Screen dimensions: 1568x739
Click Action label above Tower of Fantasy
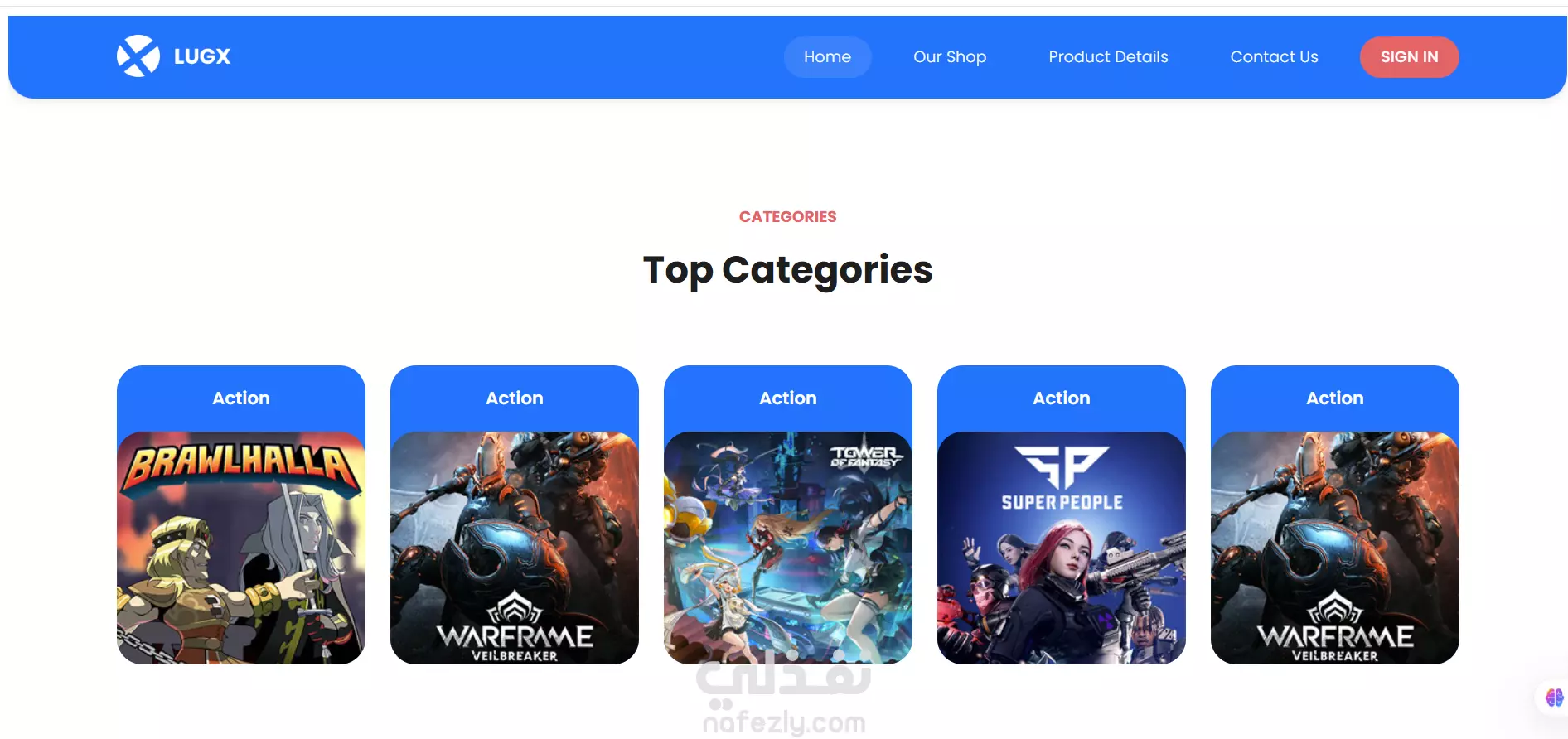point(788,398)
